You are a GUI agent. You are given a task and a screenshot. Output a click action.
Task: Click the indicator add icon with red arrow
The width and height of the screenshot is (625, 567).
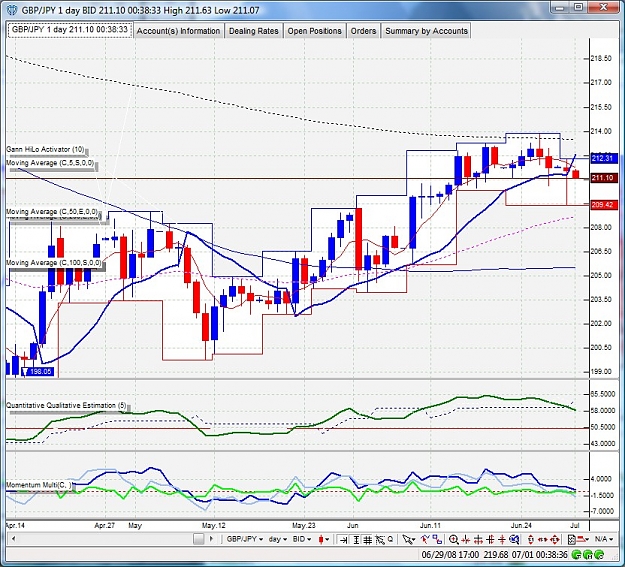[425, 539]
